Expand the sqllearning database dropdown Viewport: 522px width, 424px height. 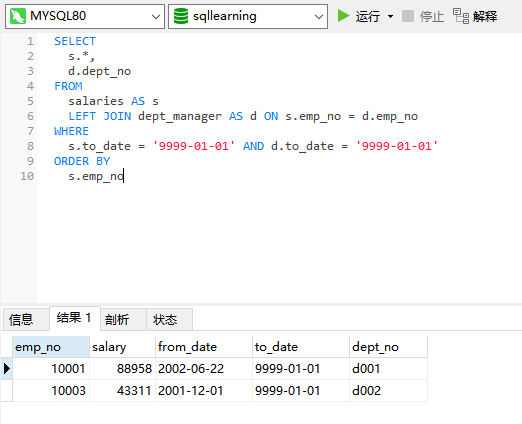pyautogui.click(x=319, y=16)
